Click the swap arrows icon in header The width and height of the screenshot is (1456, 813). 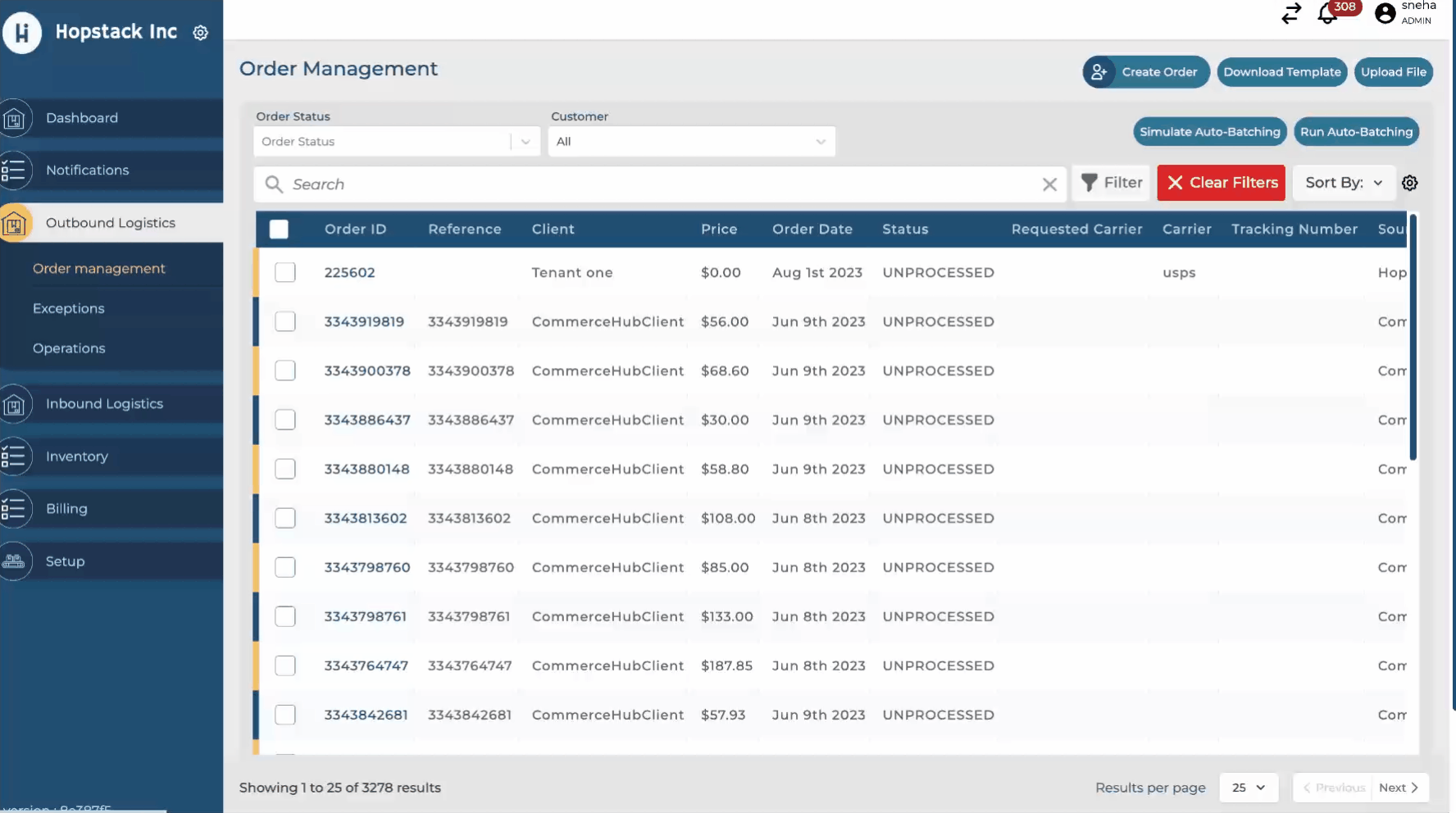(x=1291, y=14)
